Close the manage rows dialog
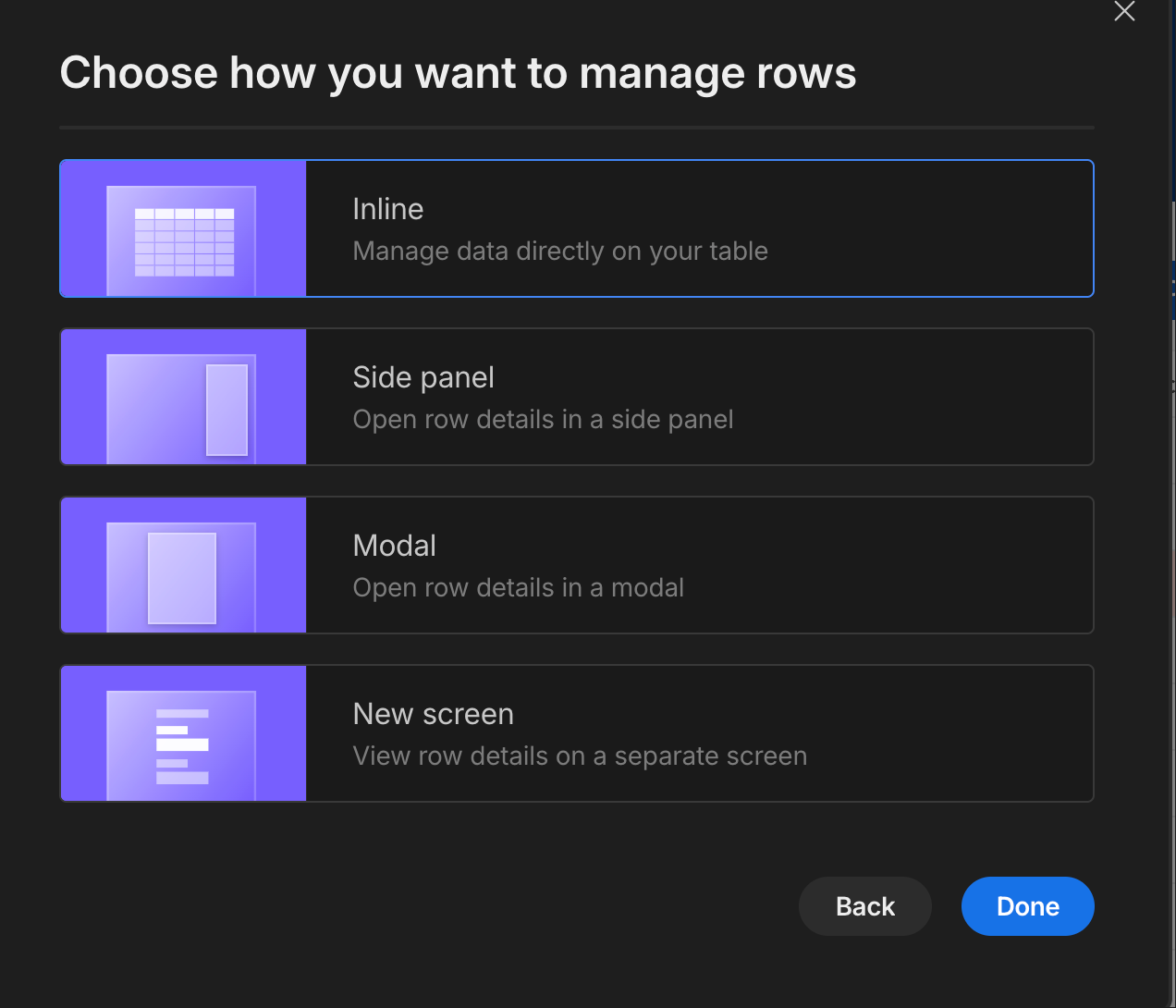 point(1124,11)
